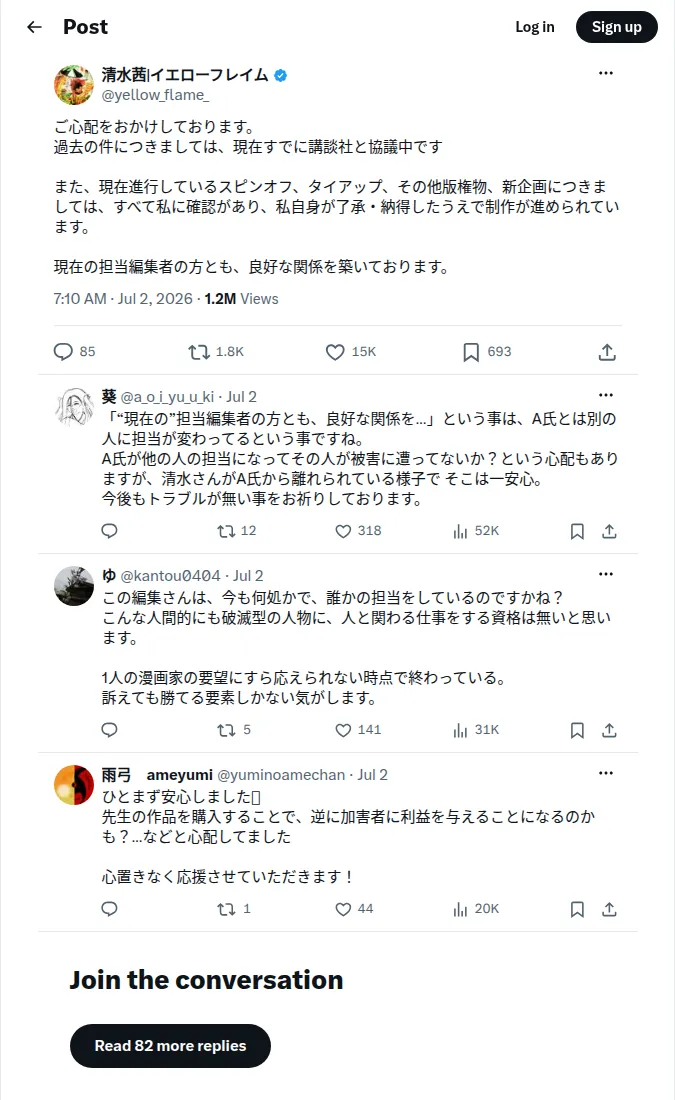Screen dimensions: 675x1100
Task: View analytics icon showing 52K views
Action: pyautogui.click(x=460, y=531)
